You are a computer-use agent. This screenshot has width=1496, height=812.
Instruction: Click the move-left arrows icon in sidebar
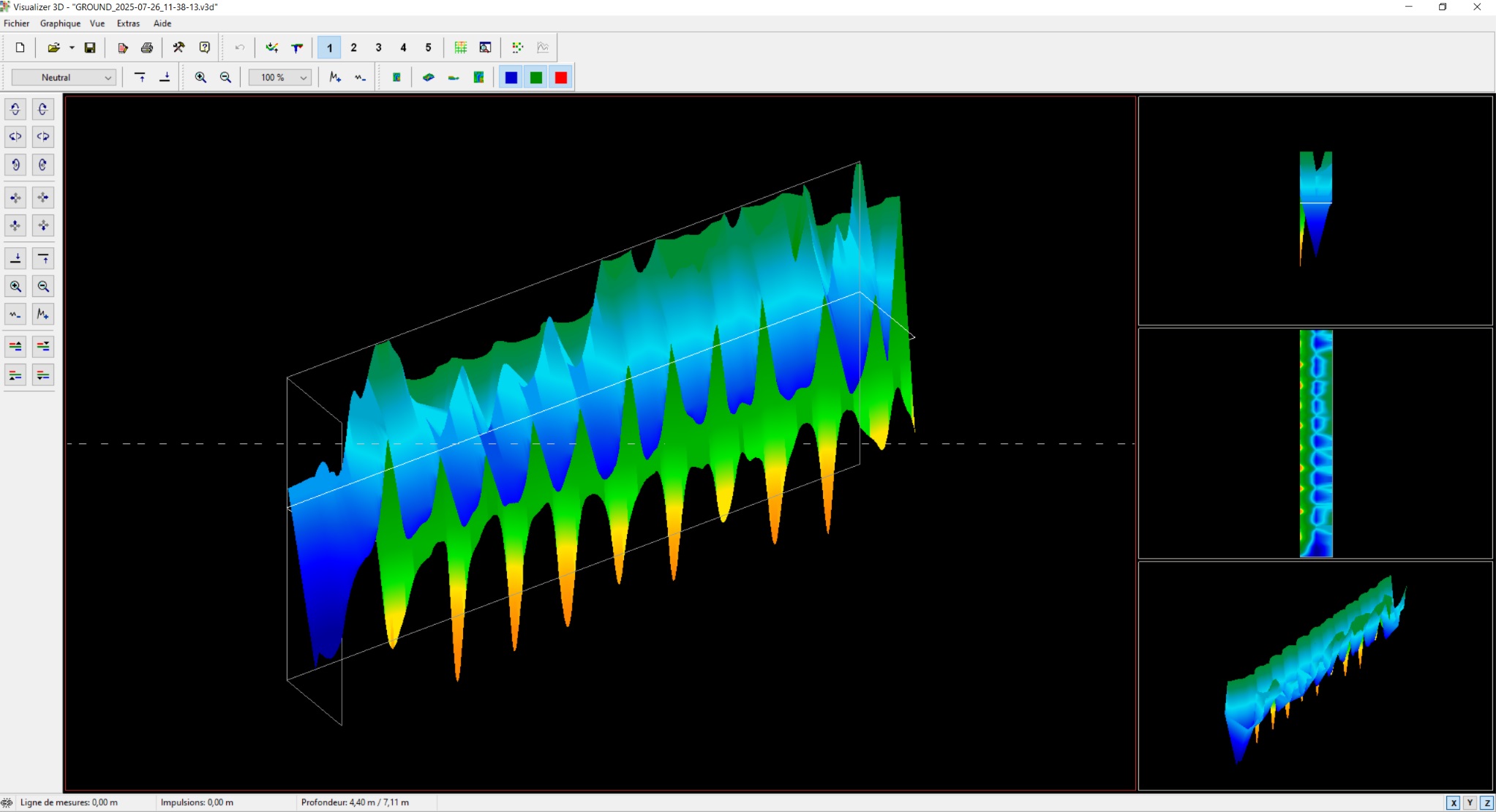(15, 198)
